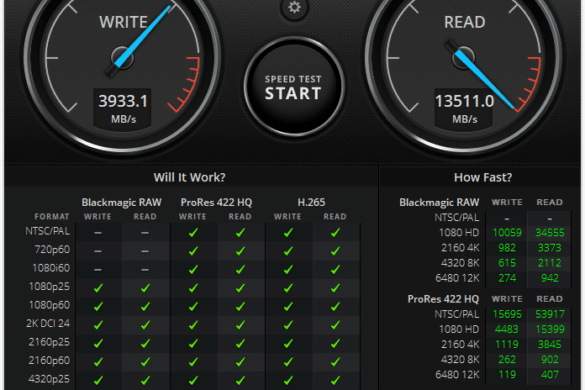Click Blackmagic RAW write checkmark for 1080p60
585x390 pixels.
(98, 306)
